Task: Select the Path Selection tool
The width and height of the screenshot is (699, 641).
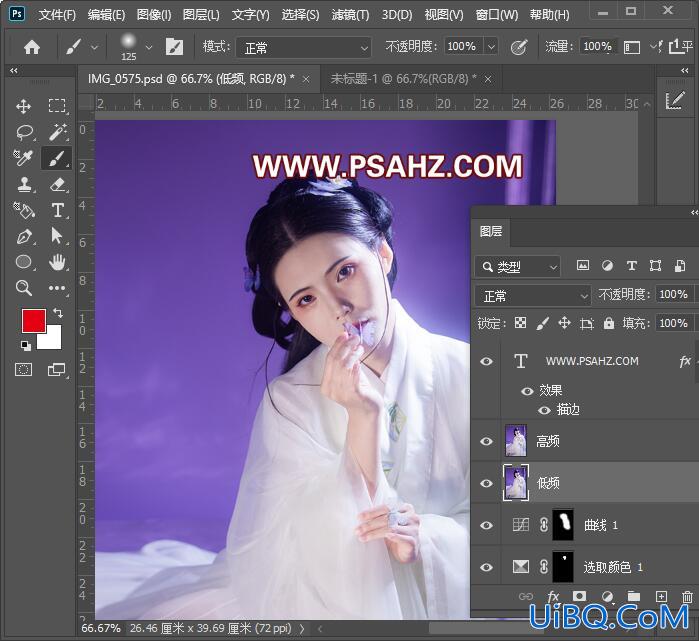Action: click(x=57, y=236)
